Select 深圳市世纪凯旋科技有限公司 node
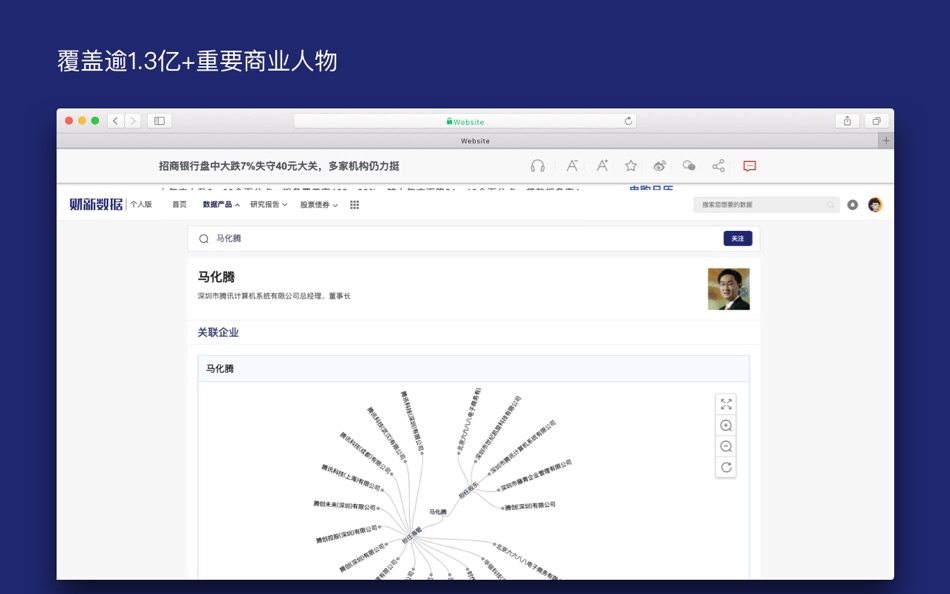This screenshot has width=950, height=594. click(497, 427)
